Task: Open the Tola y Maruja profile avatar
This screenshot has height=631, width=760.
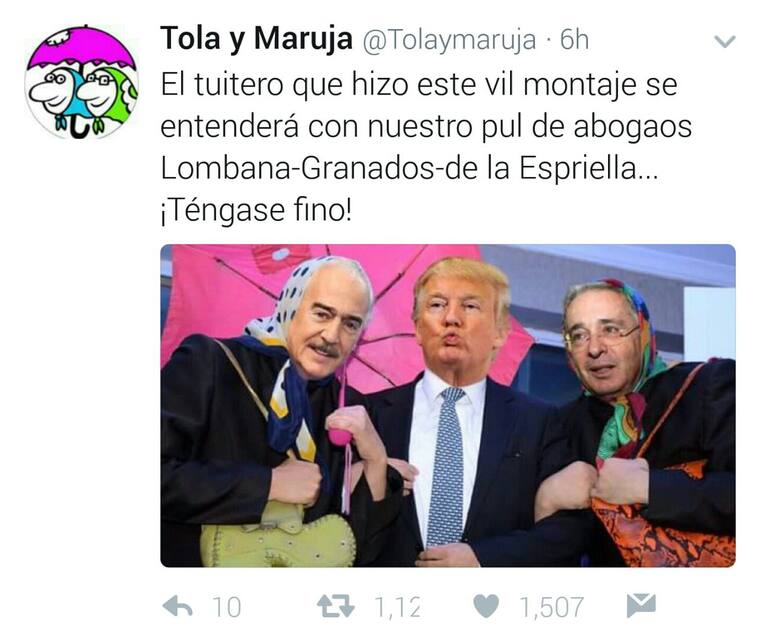Action: tap(82, 82)
